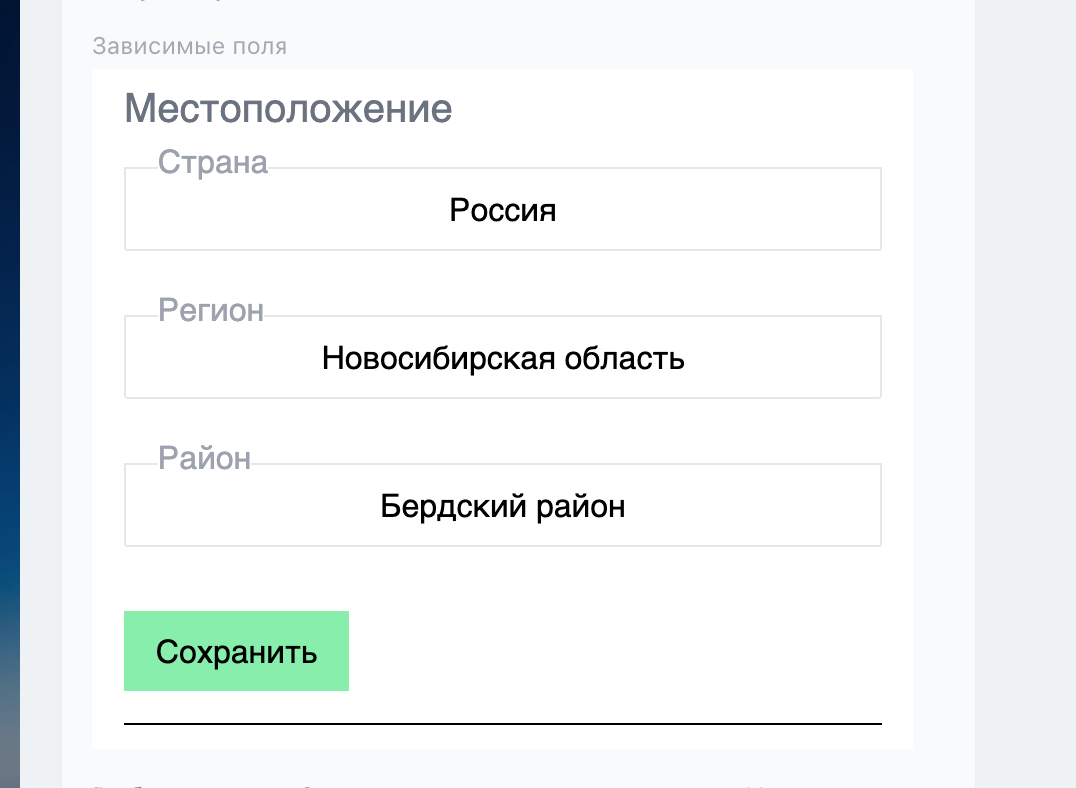Click the black divider line below Сохранить
Viewport: 1076px width, 788px height.
click(502, 723)
